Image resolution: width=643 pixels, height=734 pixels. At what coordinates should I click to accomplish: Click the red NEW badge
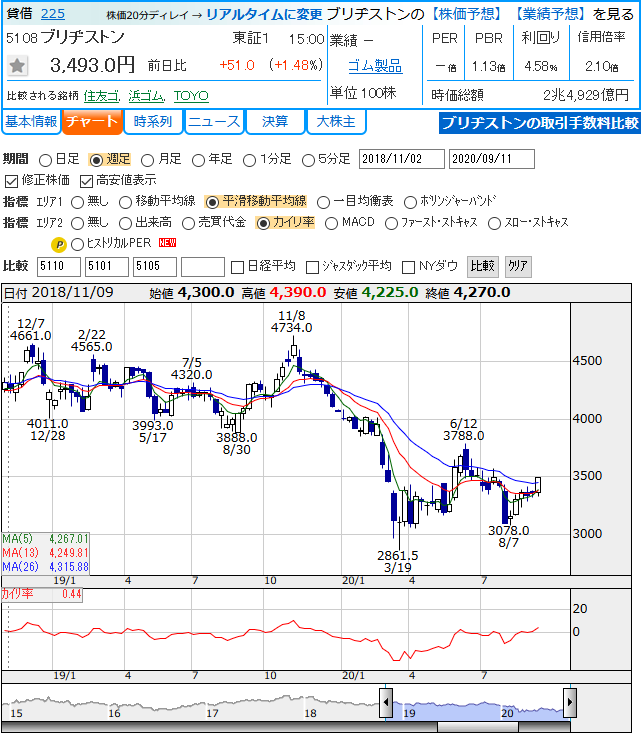click(x=168, y=243)
